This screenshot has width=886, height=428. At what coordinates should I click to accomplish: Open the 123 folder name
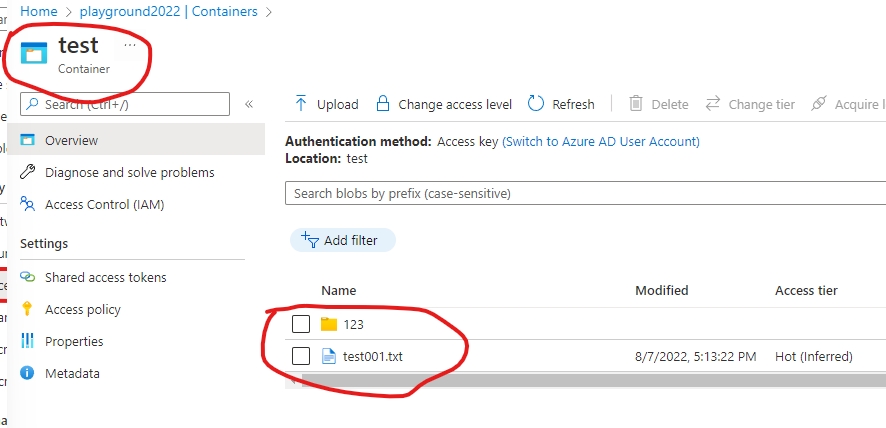click(353, 325)
